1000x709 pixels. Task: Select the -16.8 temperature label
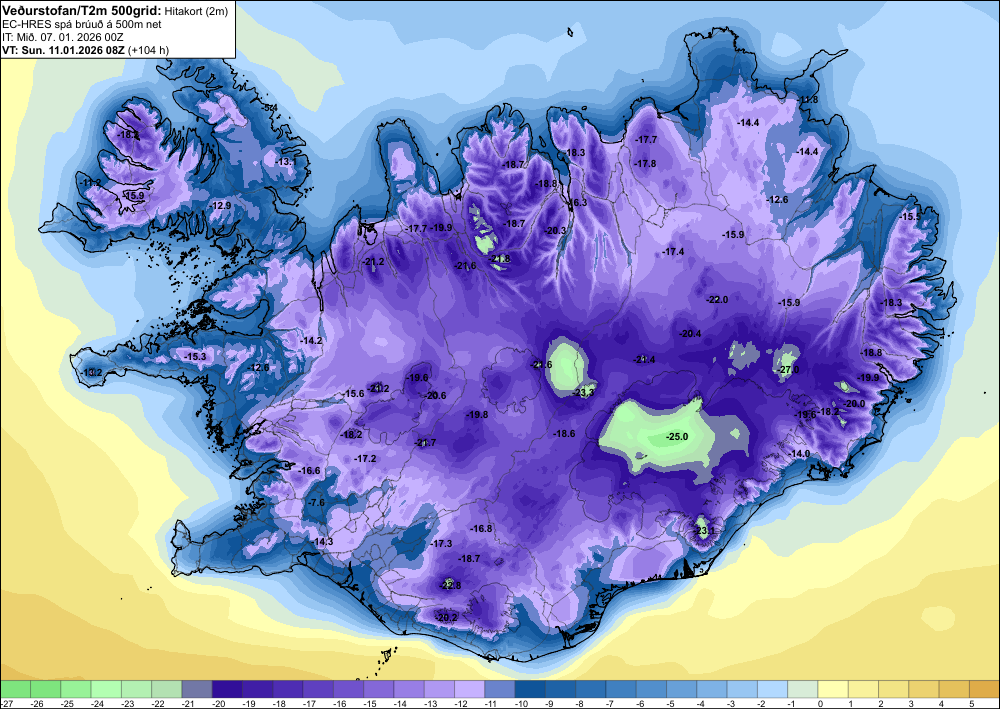coord(482,529)
